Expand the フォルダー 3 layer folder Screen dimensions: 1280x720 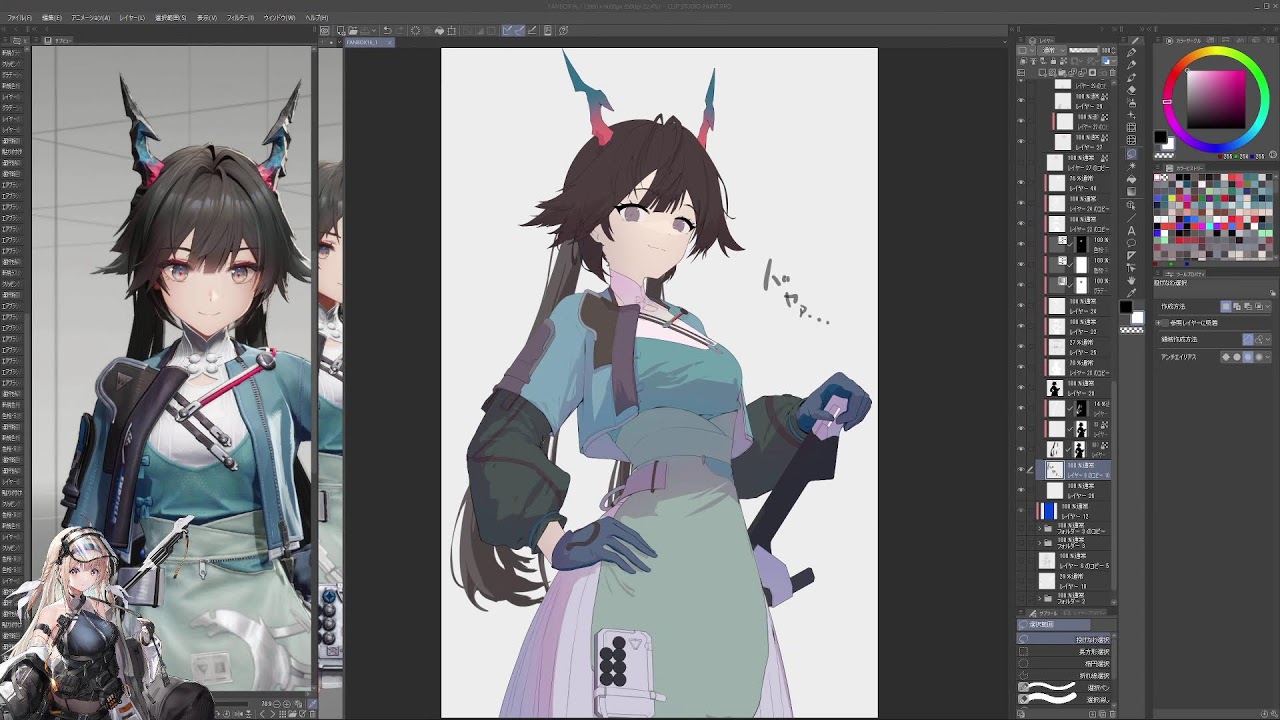tap(1039, 543)
